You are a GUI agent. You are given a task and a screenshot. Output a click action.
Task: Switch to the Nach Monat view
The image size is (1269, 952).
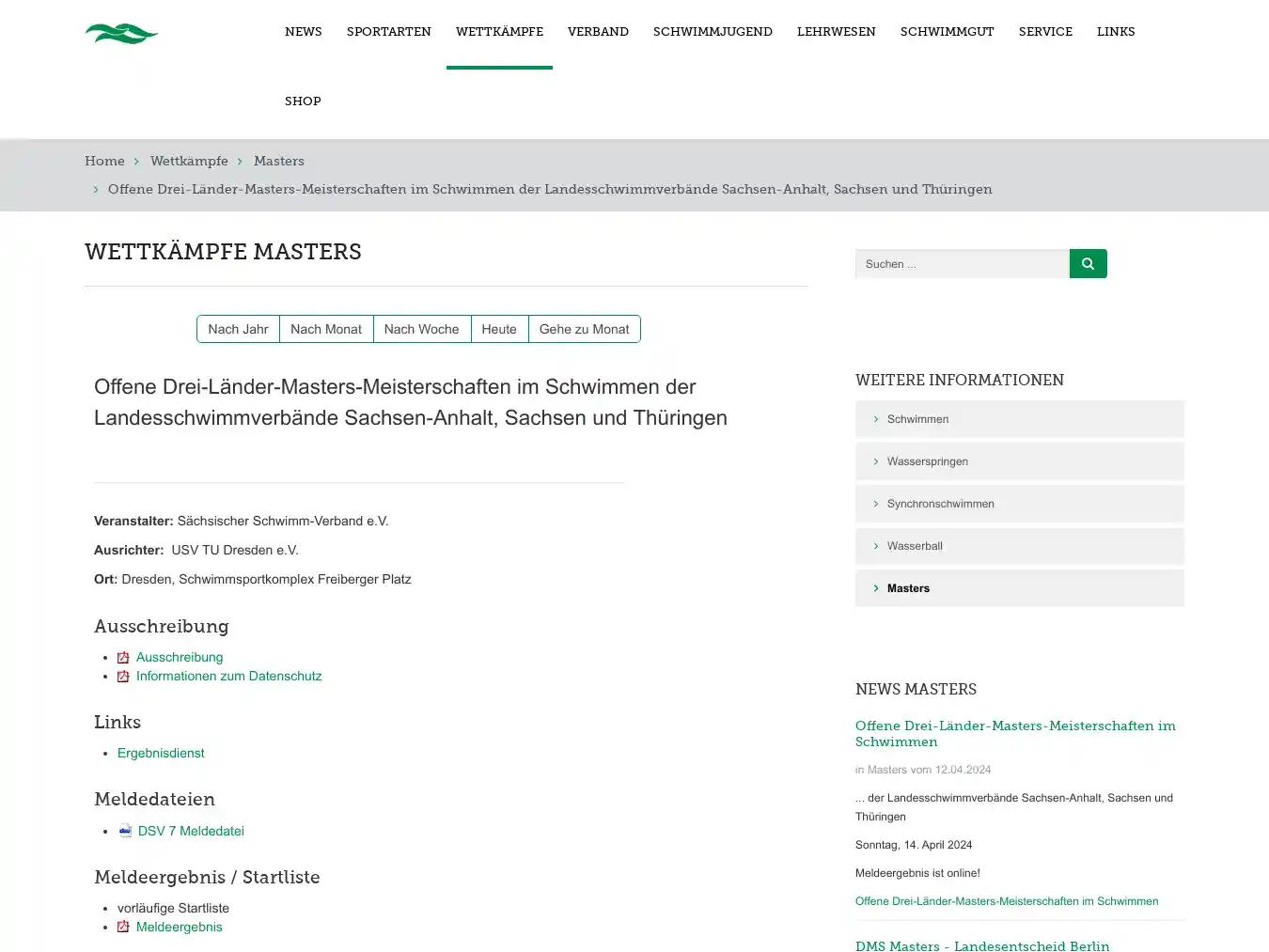point(326,329)
